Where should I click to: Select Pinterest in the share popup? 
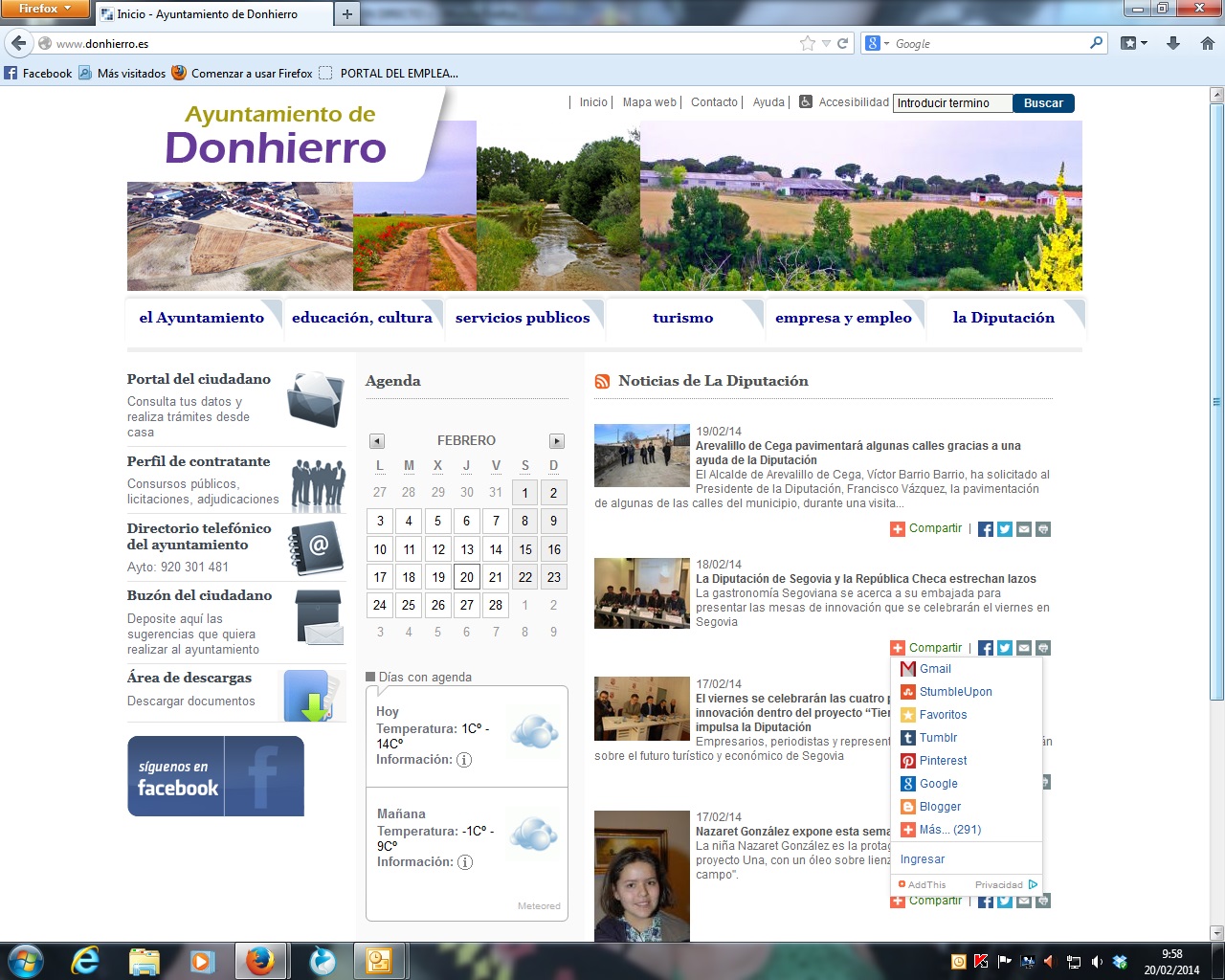(943, 761)
